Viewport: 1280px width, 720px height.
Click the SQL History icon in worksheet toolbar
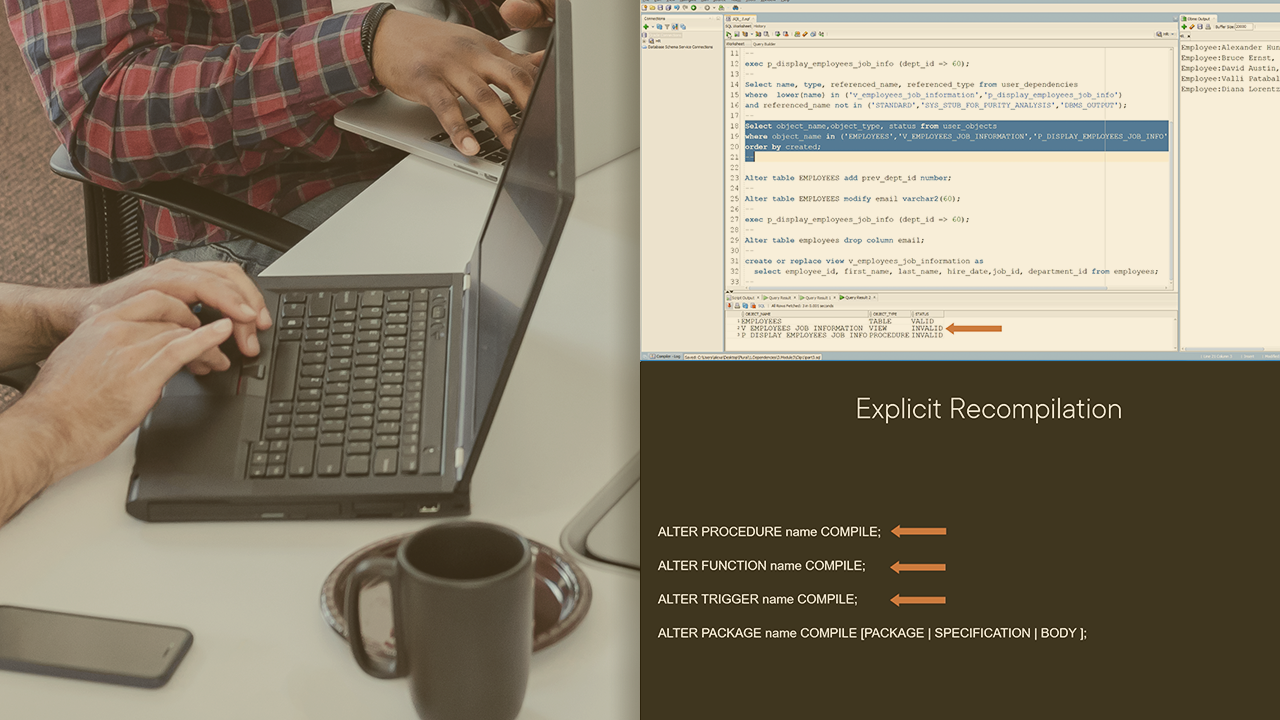click(813, 34)
